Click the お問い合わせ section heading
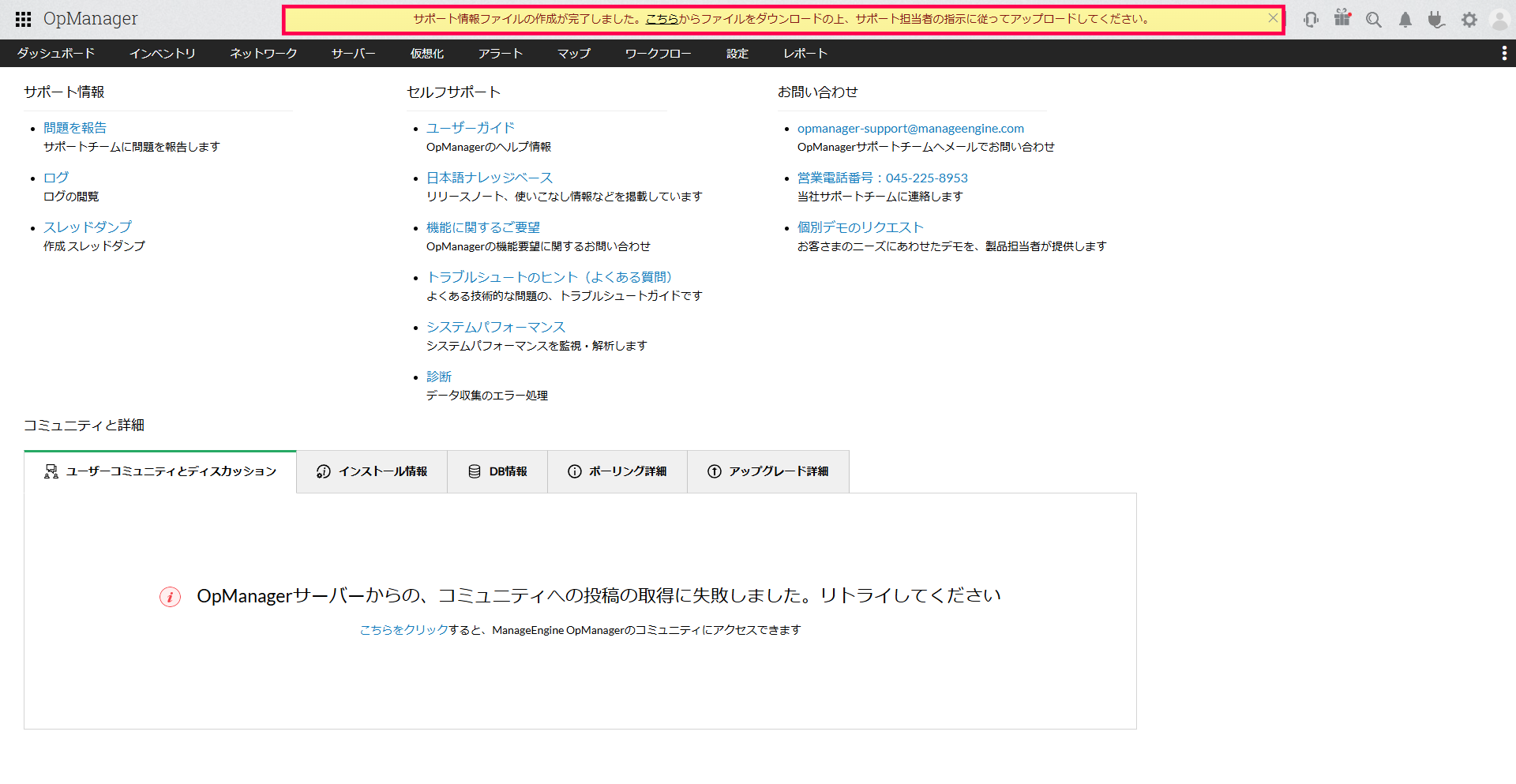The height and width of the screenshot is (784, 1516). [818, 92]
